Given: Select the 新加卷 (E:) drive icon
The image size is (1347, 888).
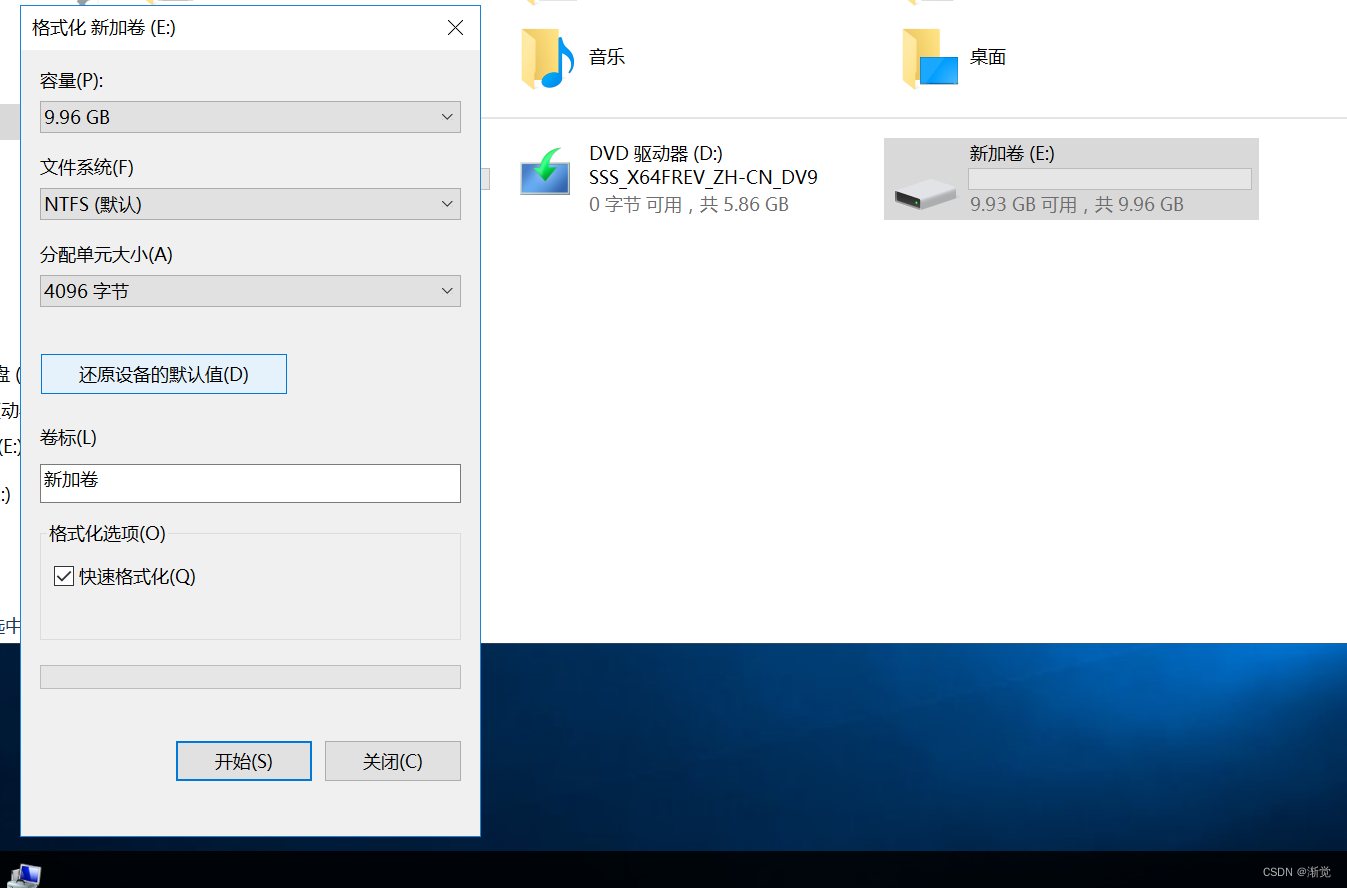Looking at the screenshot, I should [926, 193].
